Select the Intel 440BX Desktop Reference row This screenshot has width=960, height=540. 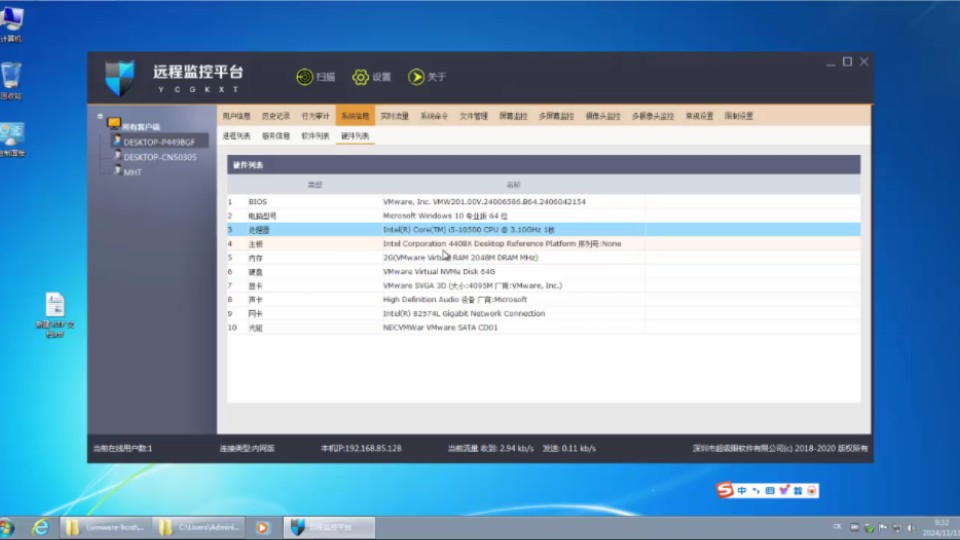pos(544,244)
